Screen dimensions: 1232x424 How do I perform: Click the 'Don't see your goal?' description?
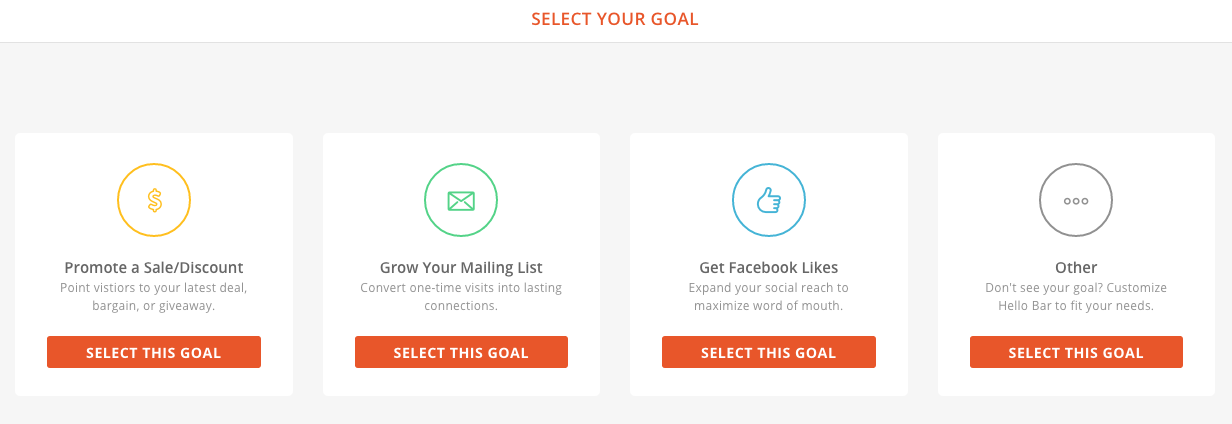pyautogui.click(x=1076, y=297)
